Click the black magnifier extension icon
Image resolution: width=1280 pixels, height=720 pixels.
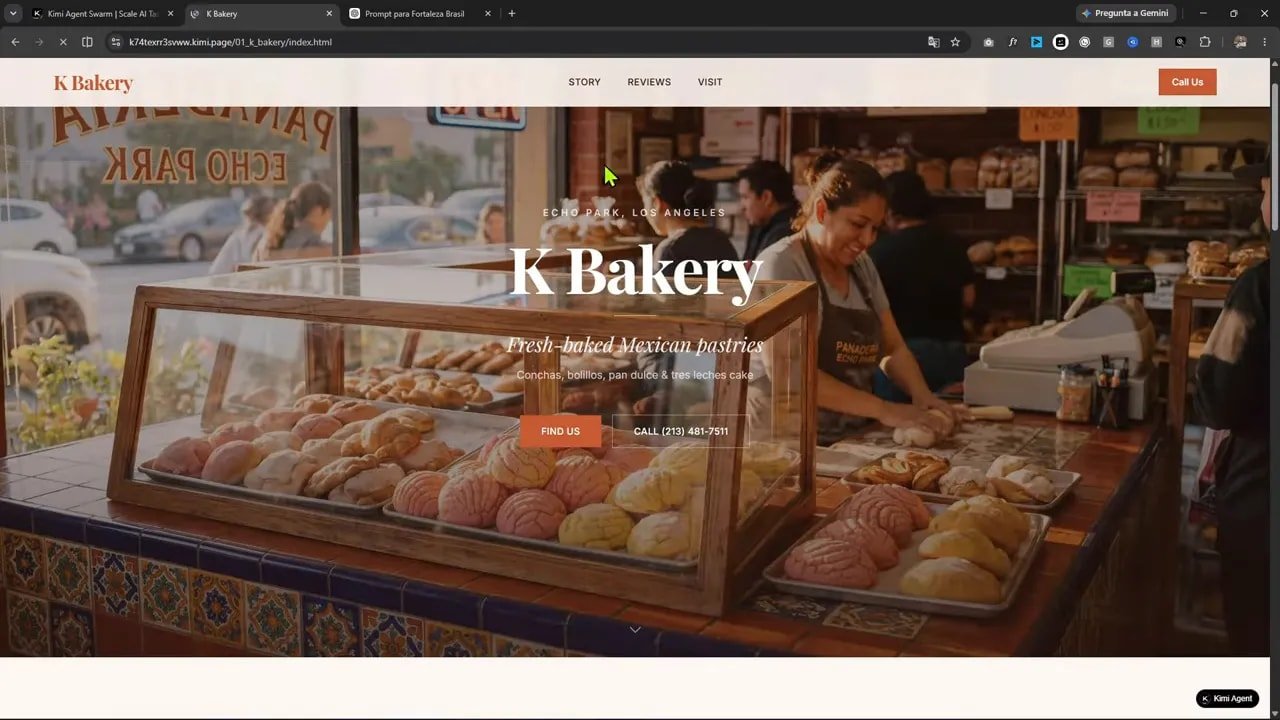pos(1180,42)
